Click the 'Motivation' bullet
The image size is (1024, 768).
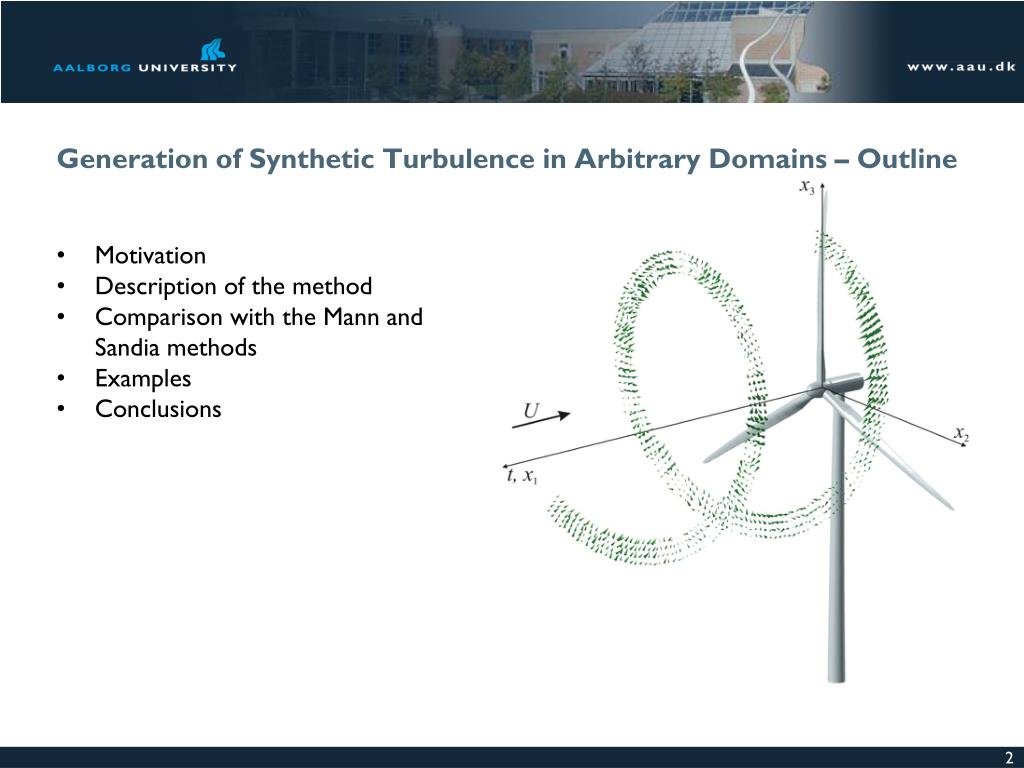150,255
